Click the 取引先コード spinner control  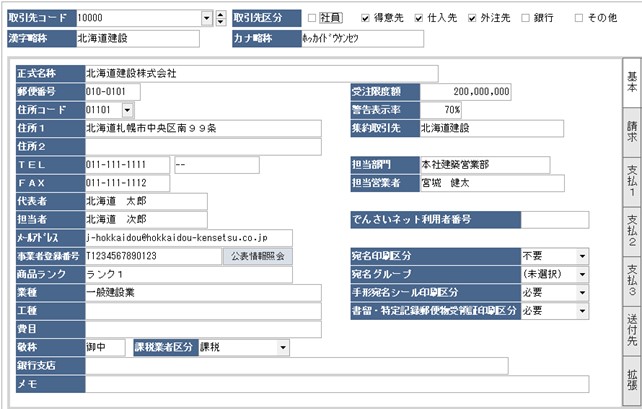pyautogui.click(x=220, y=18)
